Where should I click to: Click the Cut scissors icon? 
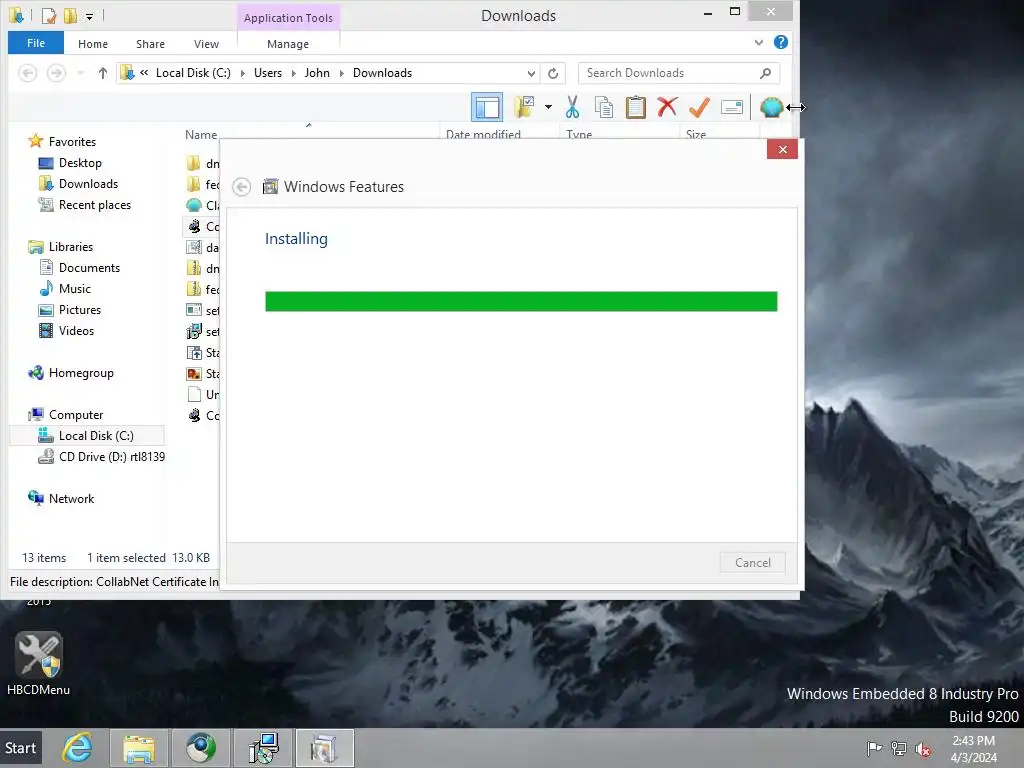[x=572, y=107]
